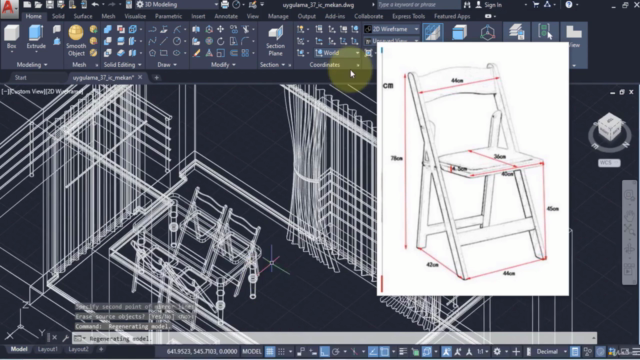Click the Layers panel icon
This screenshot has width=640, height=360.
tap(516, 32)
